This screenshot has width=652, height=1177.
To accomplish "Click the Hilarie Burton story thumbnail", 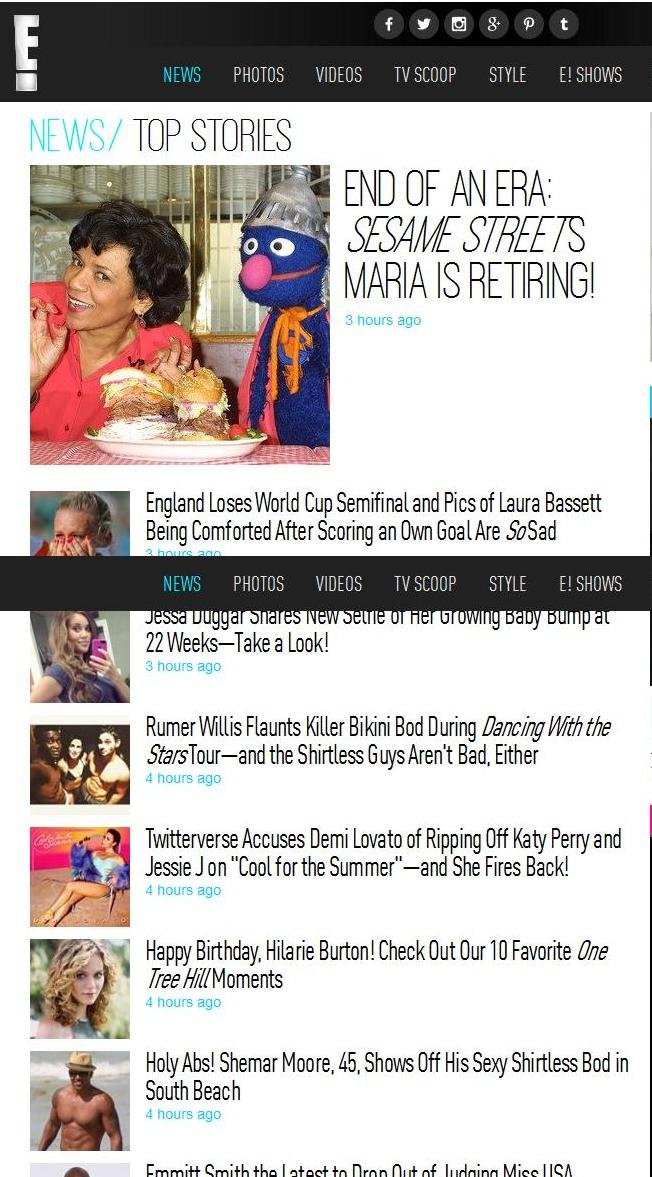I will click(80, 989).
